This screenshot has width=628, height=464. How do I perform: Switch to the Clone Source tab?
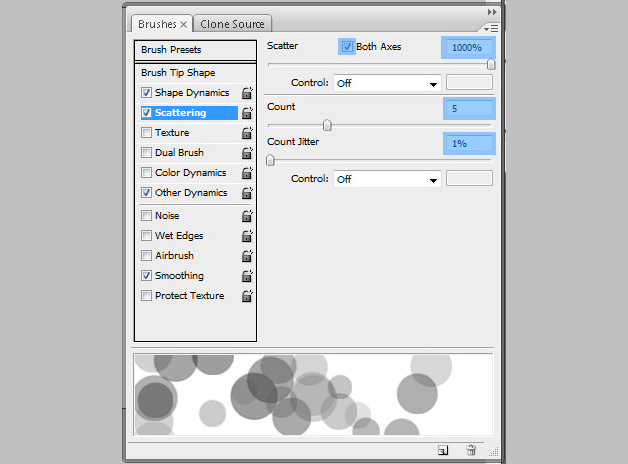pyautogui.click(x=232, y=24)
